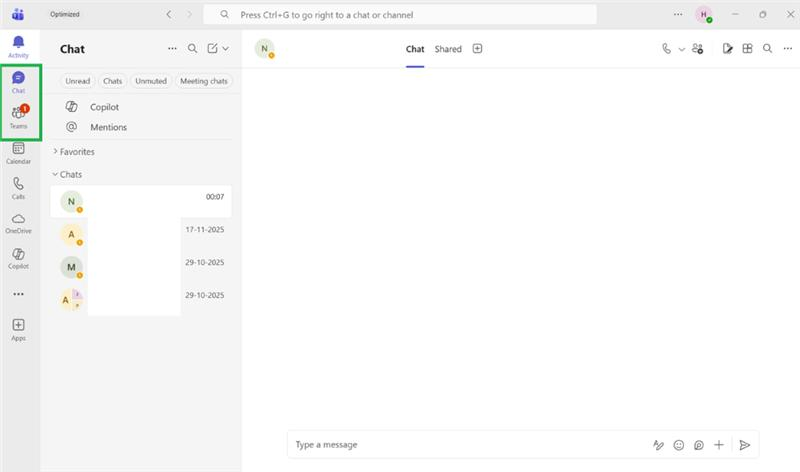Screen dimensions: 800x472
Task: Find in chat using magnifier icon
Action: tap(767, 48)
